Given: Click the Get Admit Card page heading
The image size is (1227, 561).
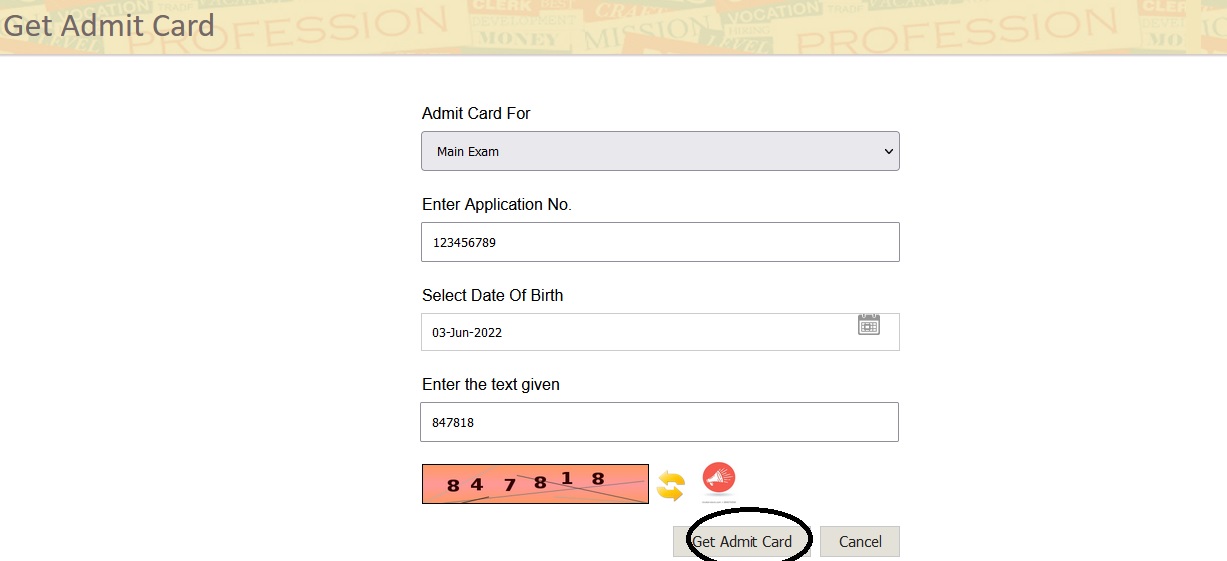Looking at the screenshot, I should tap(108, 25).
